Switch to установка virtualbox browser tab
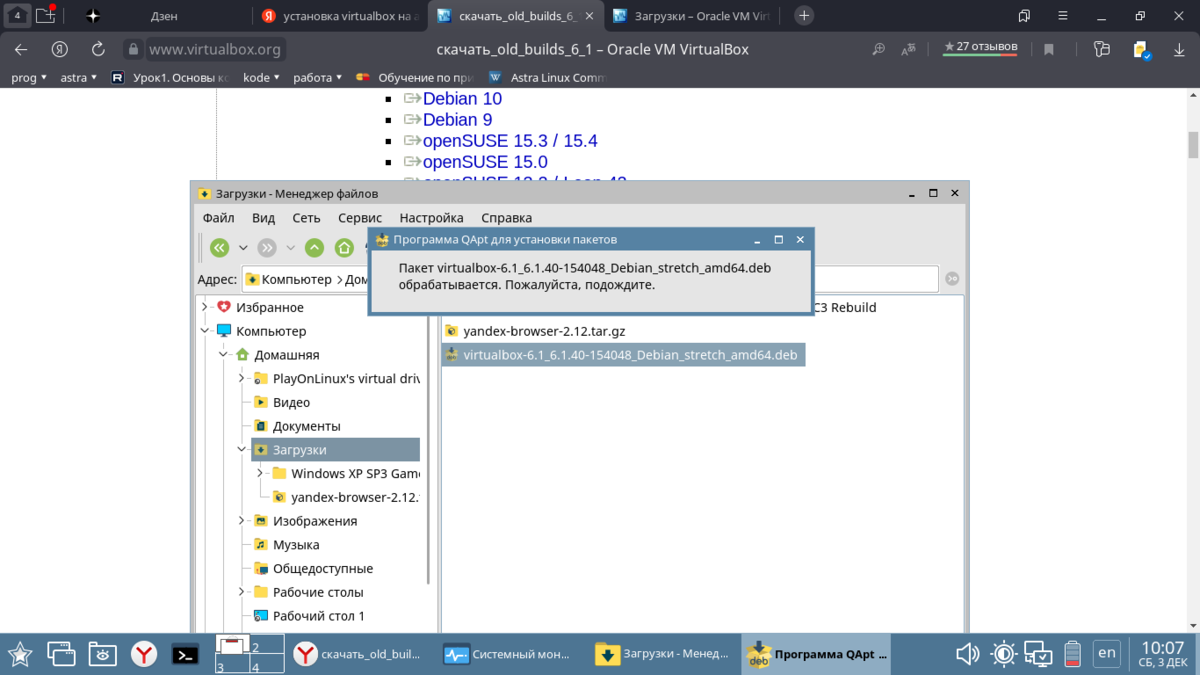Viewport: 1200px width, 675px height. [x=340, y=16]
